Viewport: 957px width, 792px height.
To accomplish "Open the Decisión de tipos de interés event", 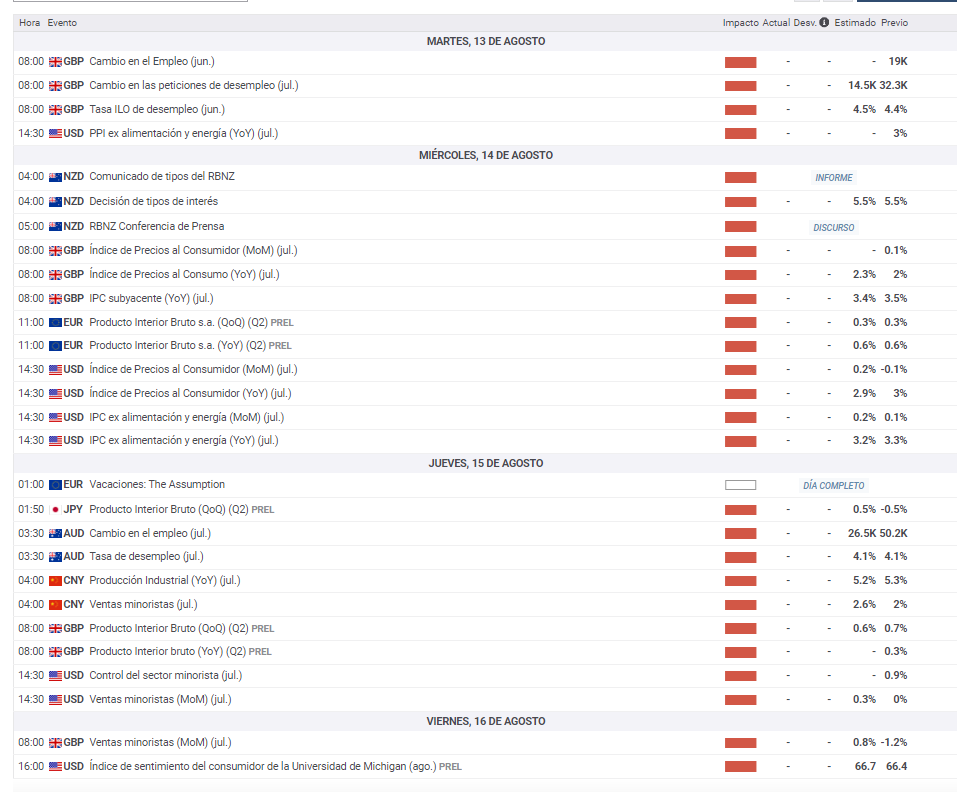I will coord(153,201).
